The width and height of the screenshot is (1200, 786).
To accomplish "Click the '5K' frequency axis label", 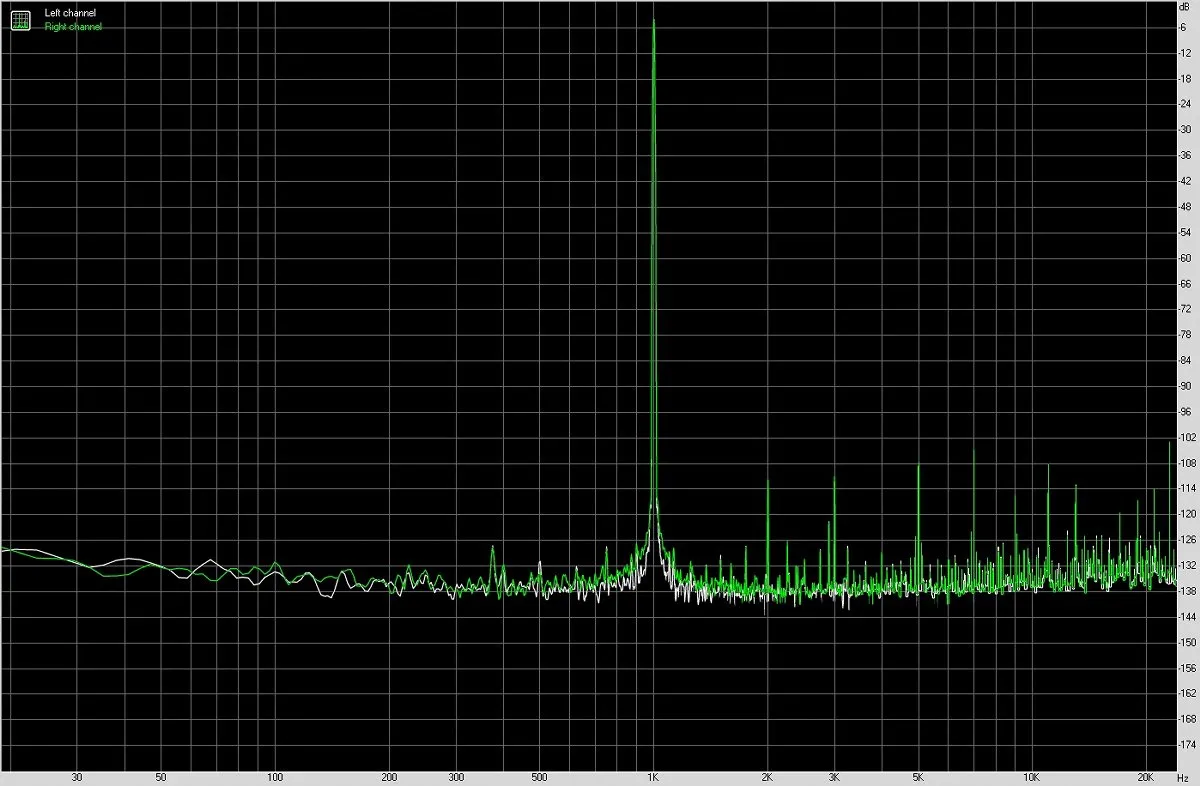I will 918,777.
